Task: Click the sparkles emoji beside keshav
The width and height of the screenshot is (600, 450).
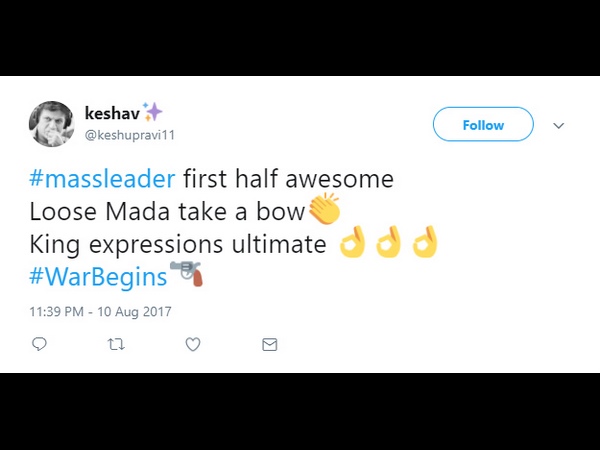Action: (x=153, y=112)
